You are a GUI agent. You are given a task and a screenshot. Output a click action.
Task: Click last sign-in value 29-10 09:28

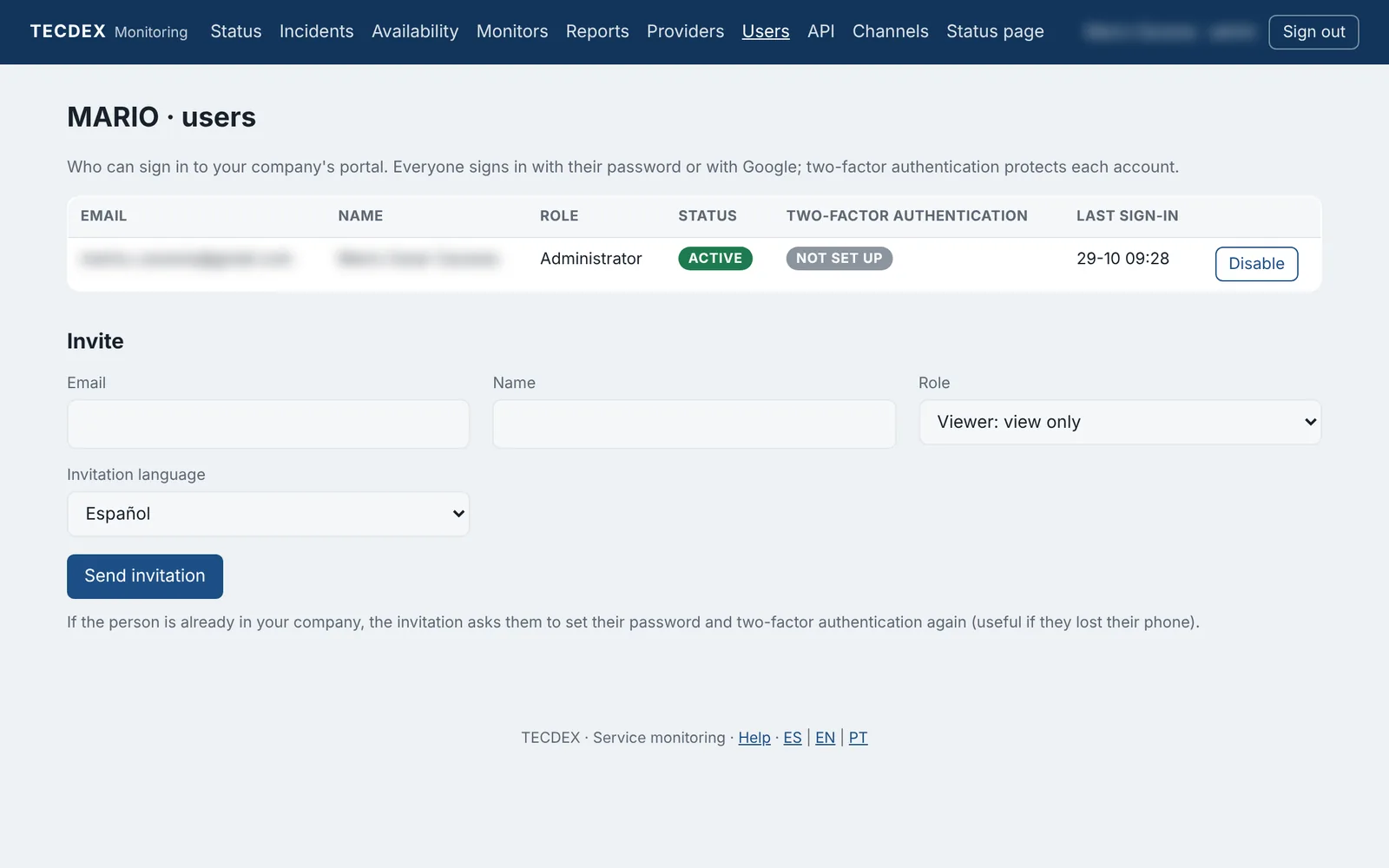click(x=1122, y=259)
